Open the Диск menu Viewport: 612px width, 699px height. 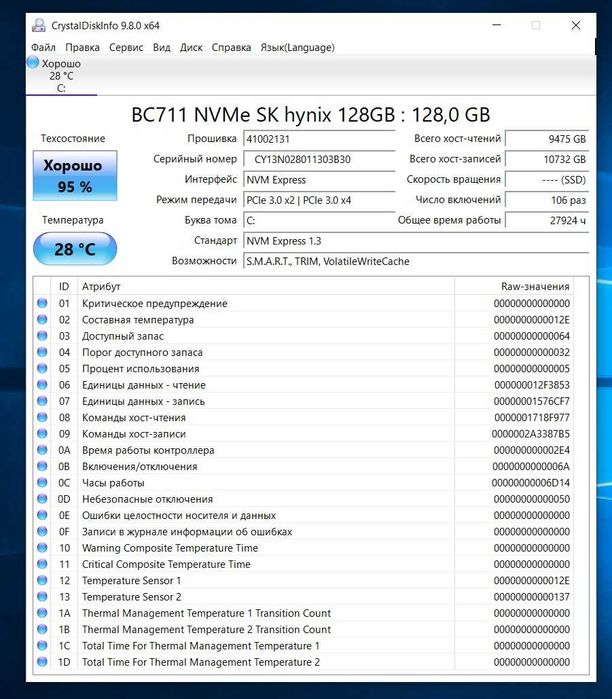[191, 47]
